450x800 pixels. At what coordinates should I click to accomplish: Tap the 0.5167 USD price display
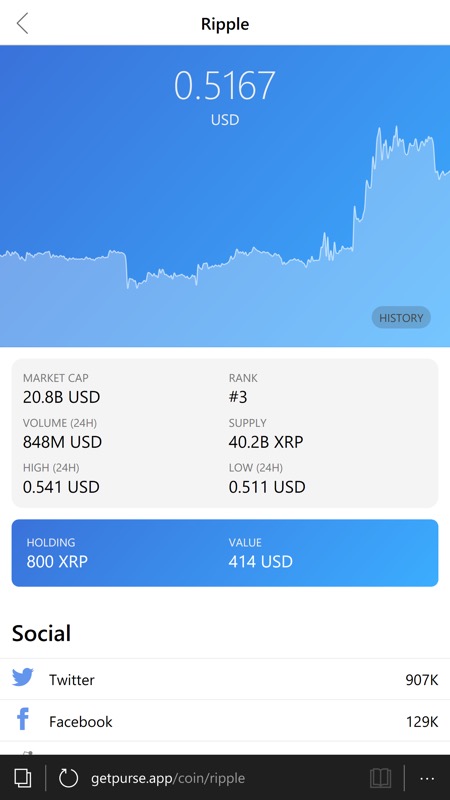[x=225, y=97]
